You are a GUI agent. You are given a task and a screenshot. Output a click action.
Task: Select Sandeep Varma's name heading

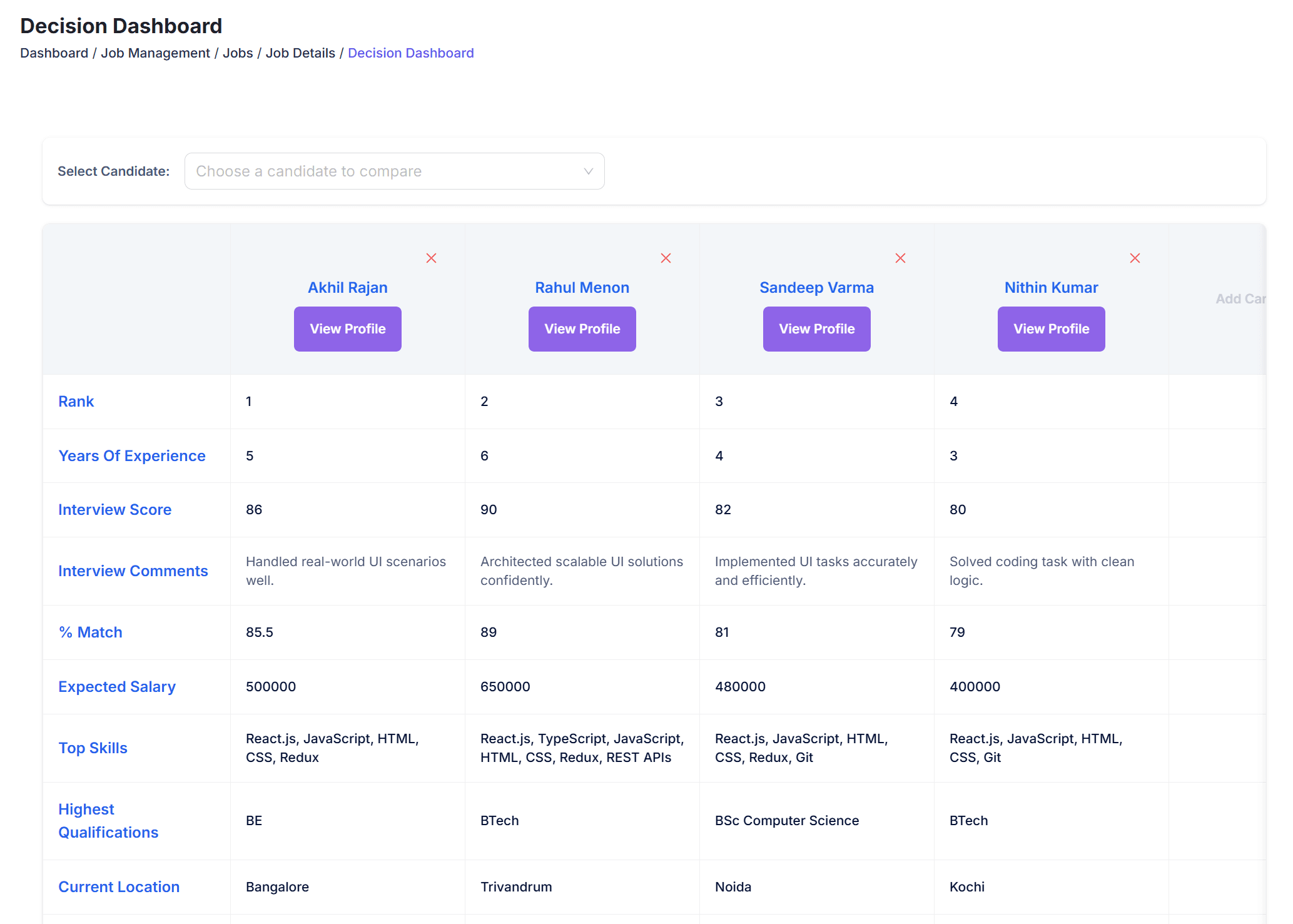[816, 288]
